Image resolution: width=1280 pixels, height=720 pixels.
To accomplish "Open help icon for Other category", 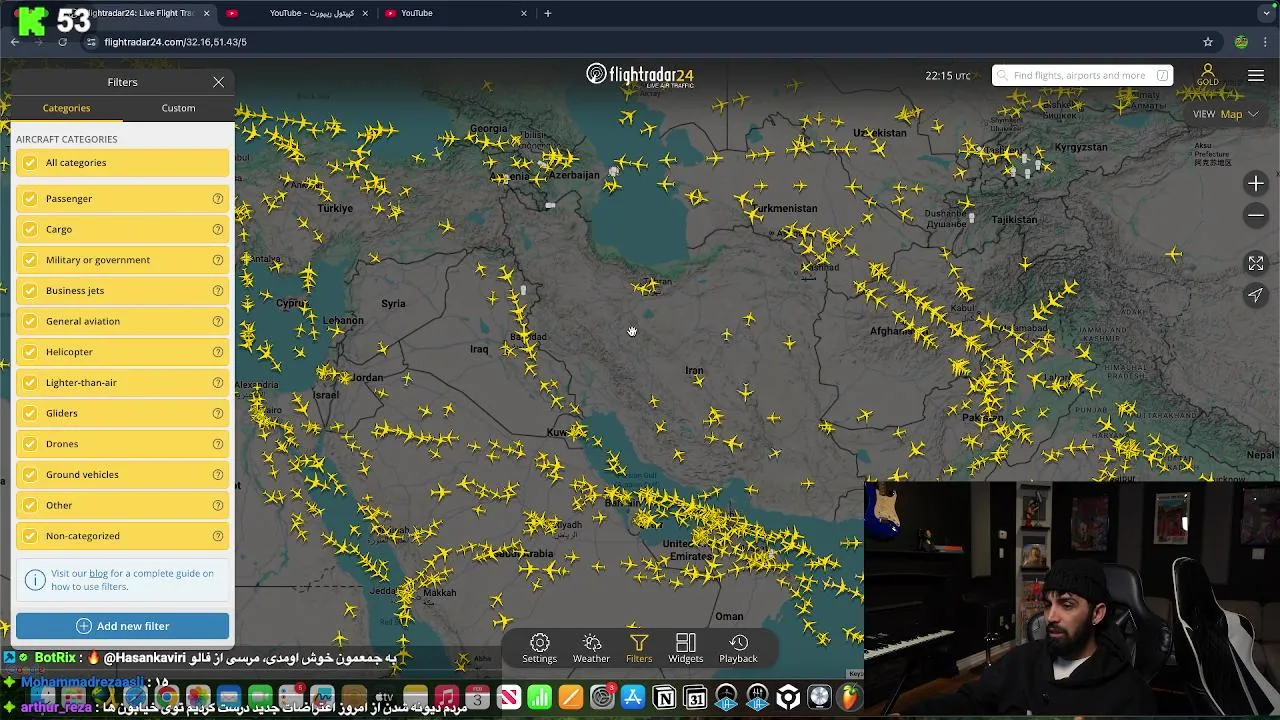I will tap(217, 506).
